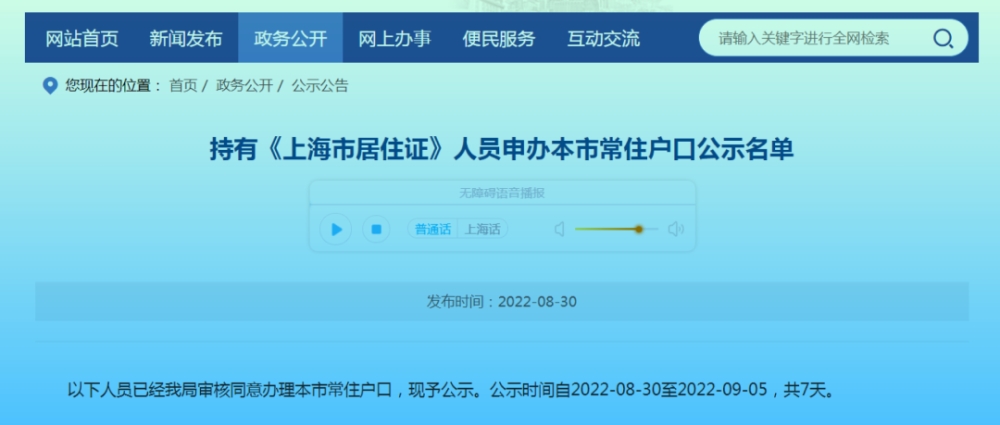Click the search magnifier icon
Screen dimensions: 1000x425
pos(943,39)
